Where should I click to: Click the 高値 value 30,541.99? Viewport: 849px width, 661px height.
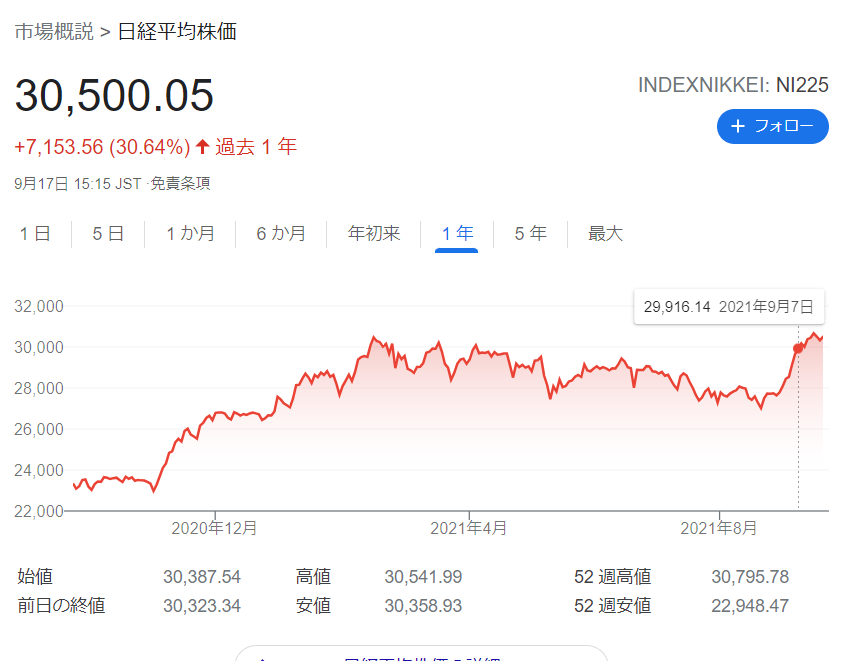(423, 577)
